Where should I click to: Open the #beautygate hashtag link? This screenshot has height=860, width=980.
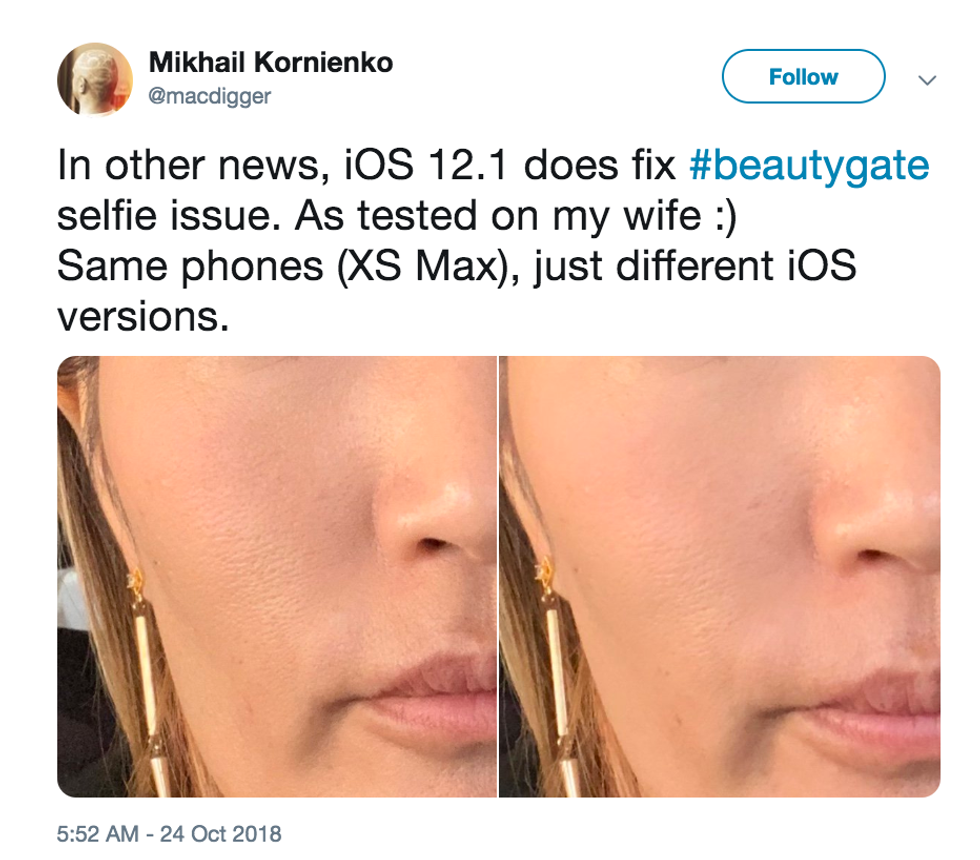click(x=809, y=165)
